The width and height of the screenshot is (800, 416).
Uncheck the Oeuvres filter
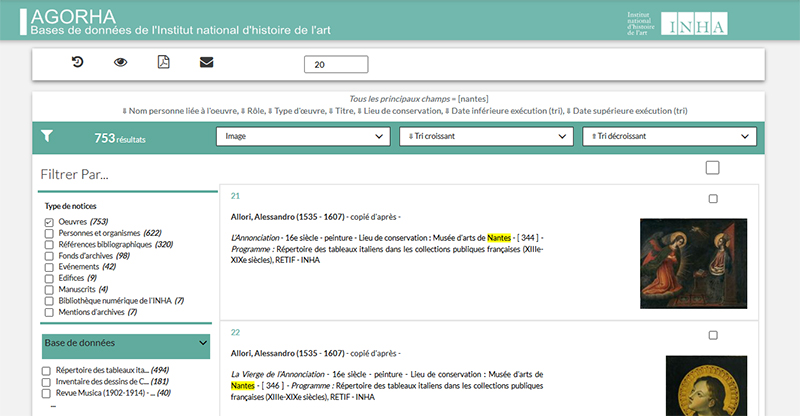pyautogui.click(x=49, y=222)
